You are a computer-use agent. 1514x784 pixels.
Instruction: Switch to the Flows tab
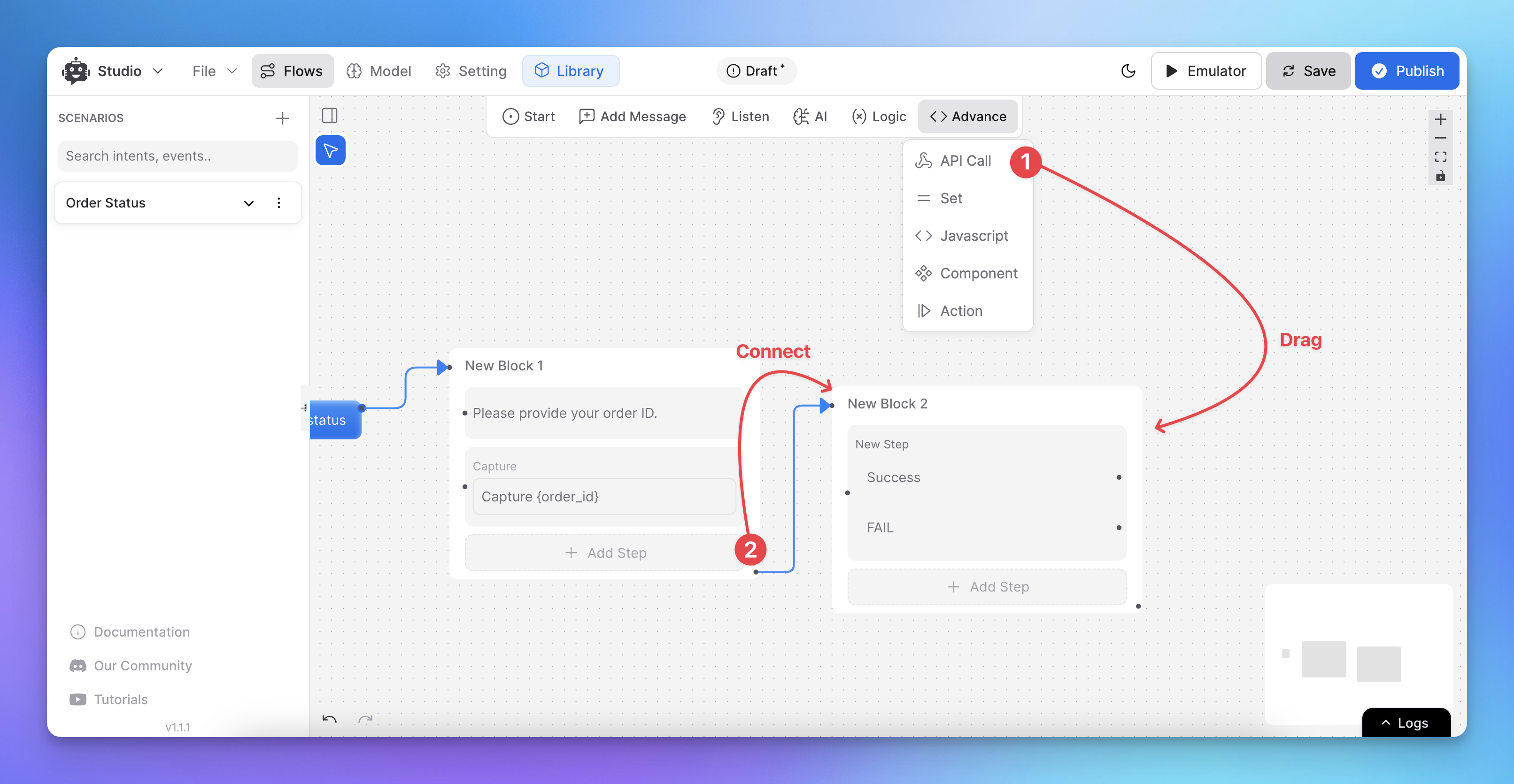click(x=292, y=71)
